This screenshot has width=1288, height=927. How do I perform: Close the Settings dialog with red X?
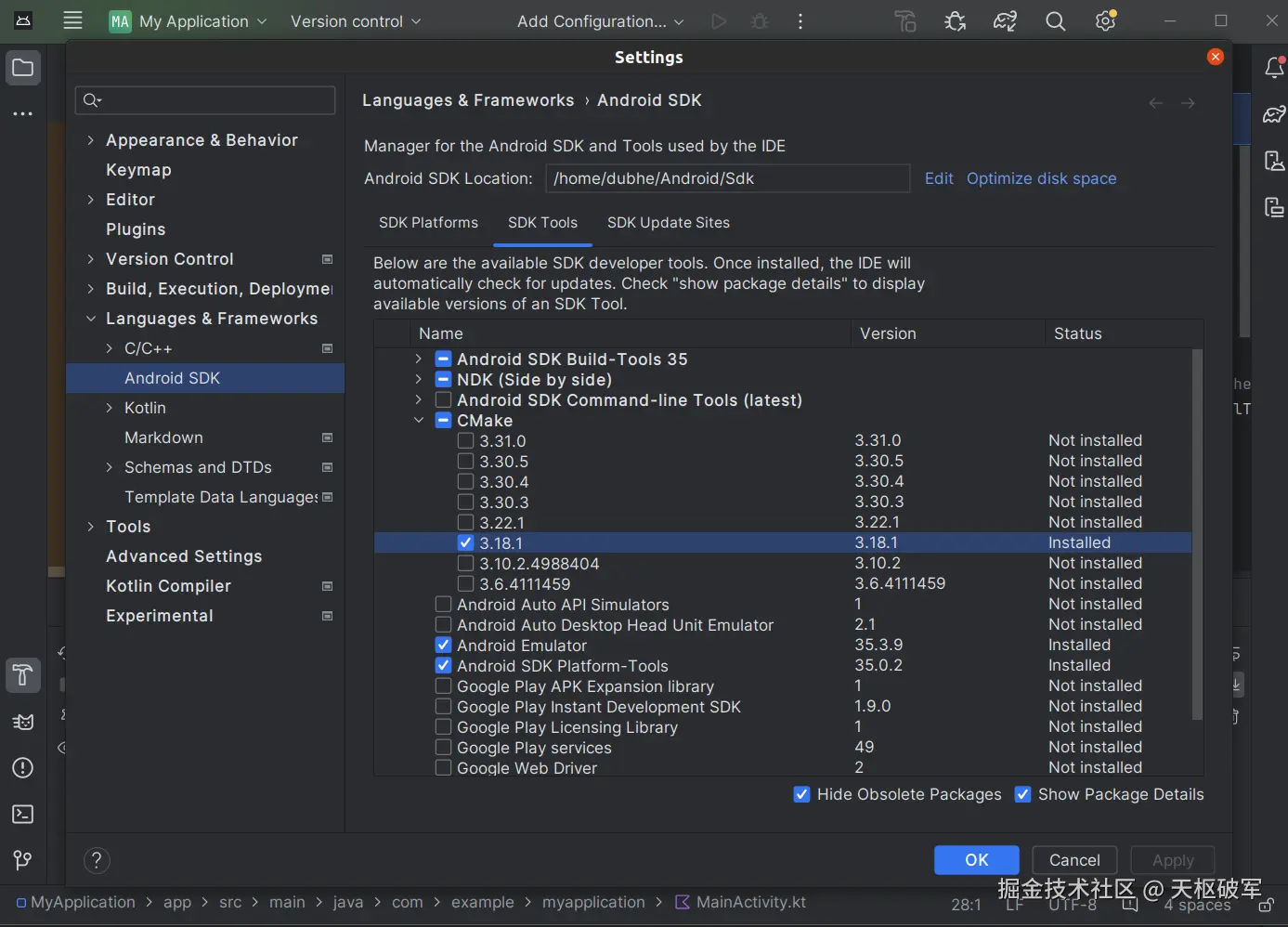[1215, 57]
